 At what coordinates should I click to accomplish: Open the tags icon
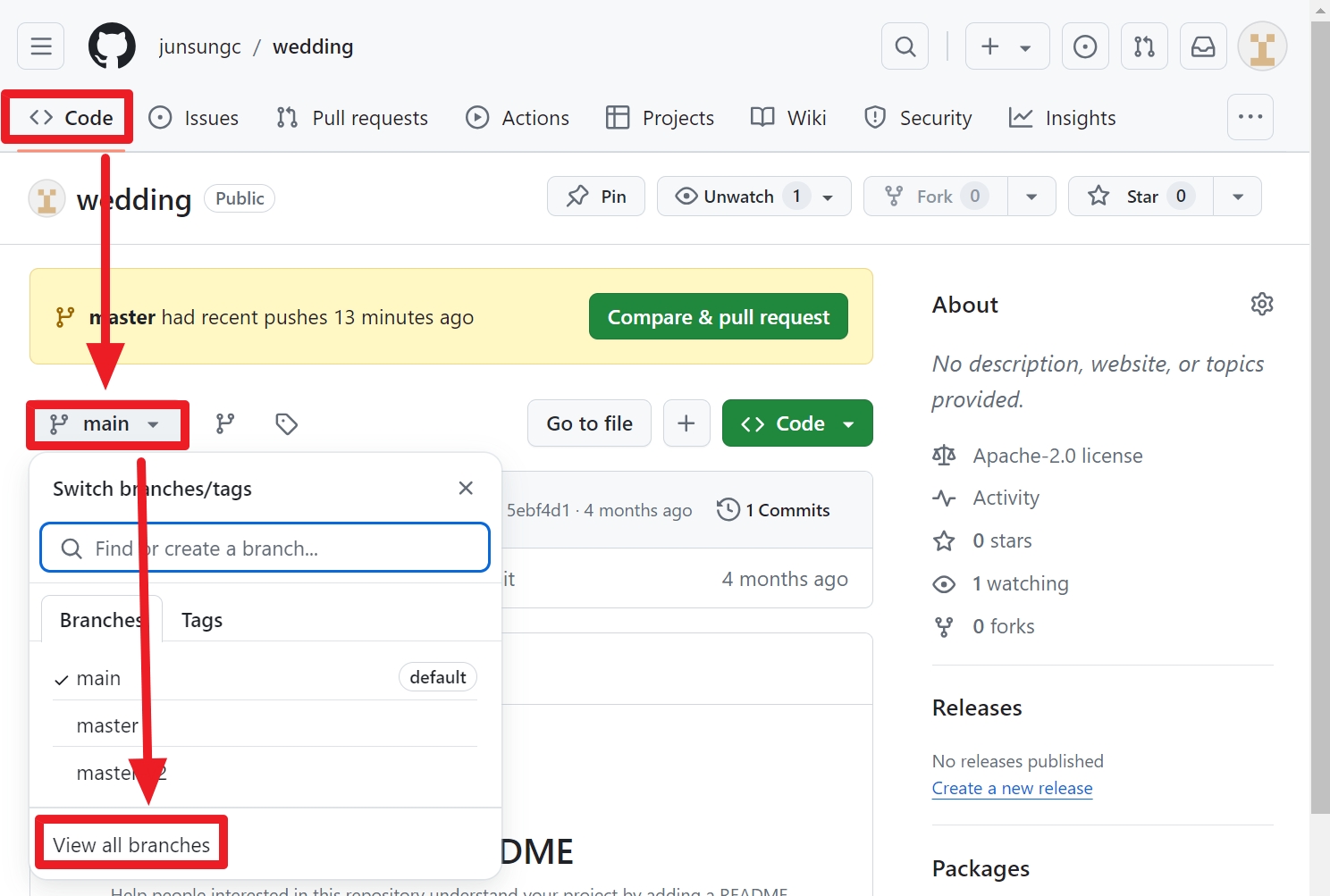point(286,423)
